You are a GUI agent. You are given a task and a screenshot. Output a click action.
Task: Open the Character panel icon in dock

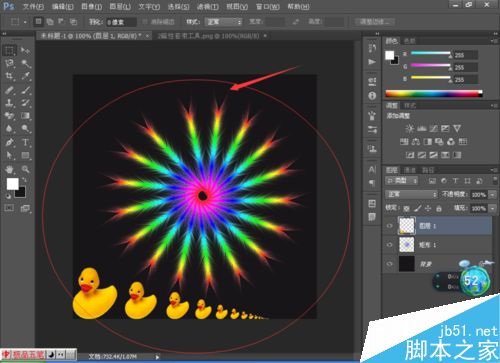tap(372, 169)
